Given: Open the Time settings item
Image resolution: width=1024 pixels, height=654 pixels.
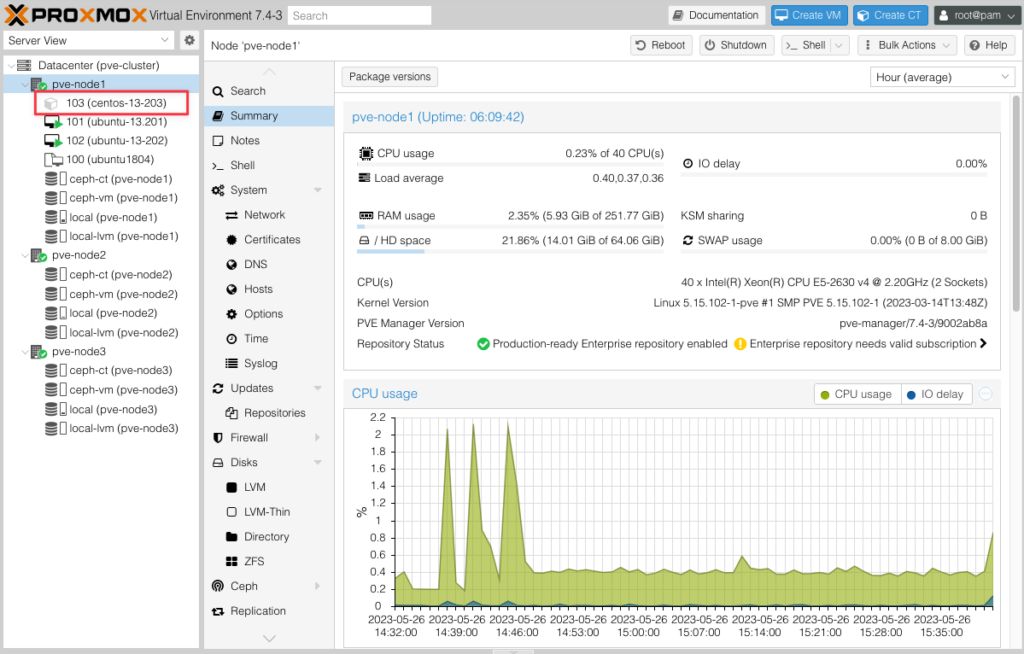Looking at the screenshot, I should [268, 339].
